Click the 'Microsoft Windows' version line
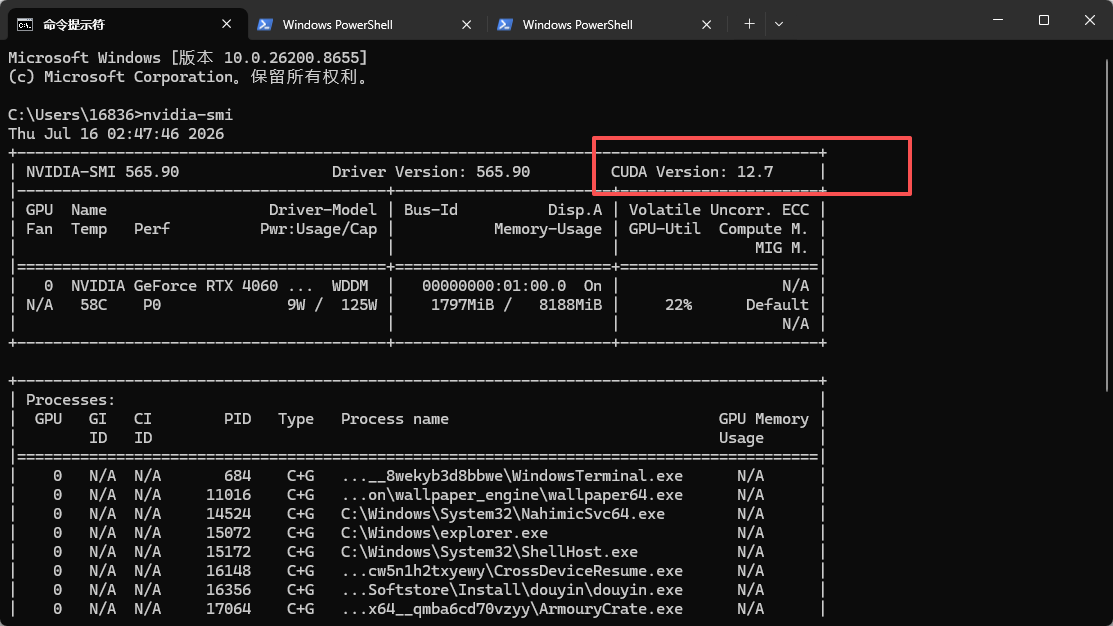This screenshot has width=1113, height=626. [187, 57]
